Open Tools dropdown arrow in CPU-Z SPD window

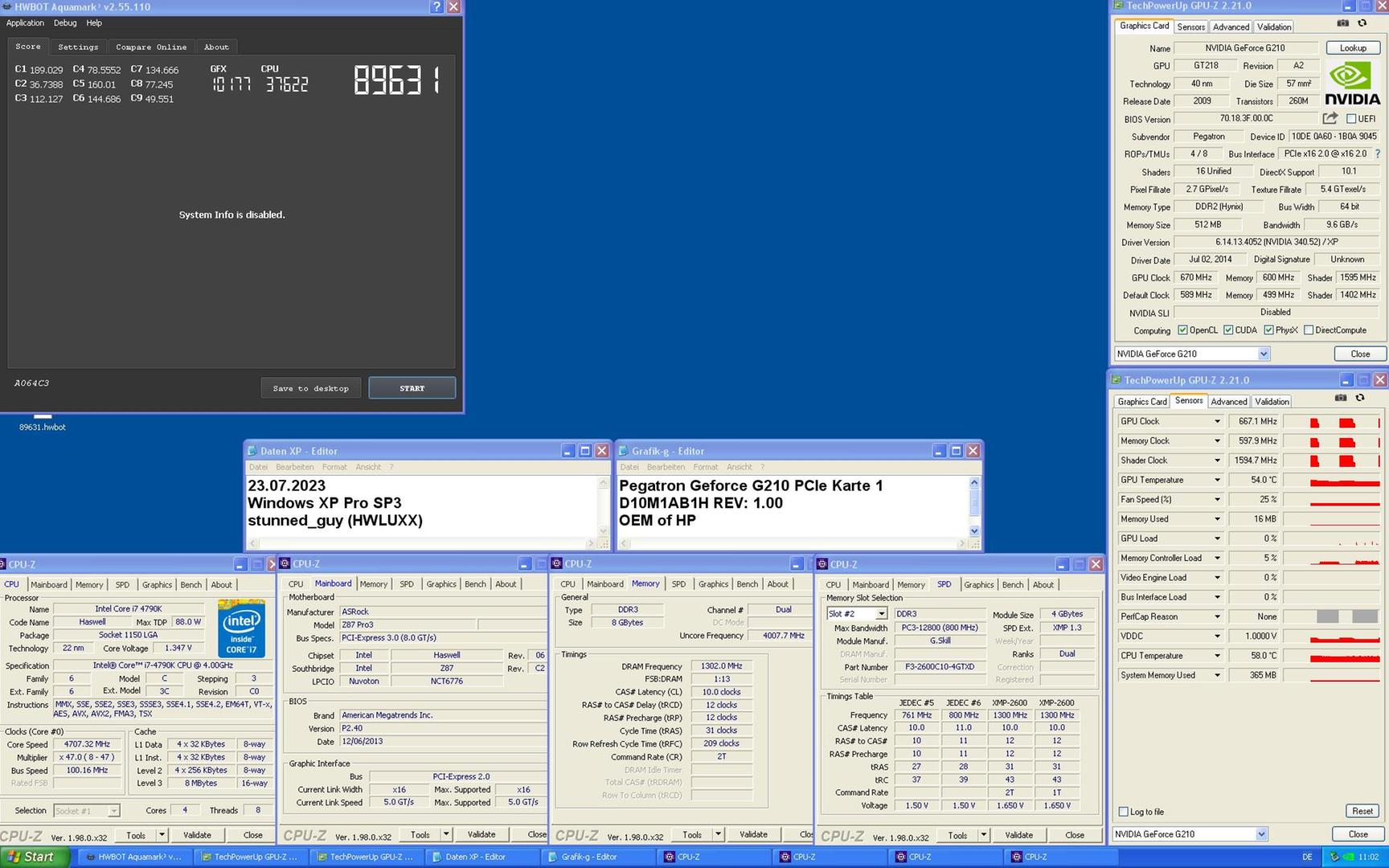point(983,835)
